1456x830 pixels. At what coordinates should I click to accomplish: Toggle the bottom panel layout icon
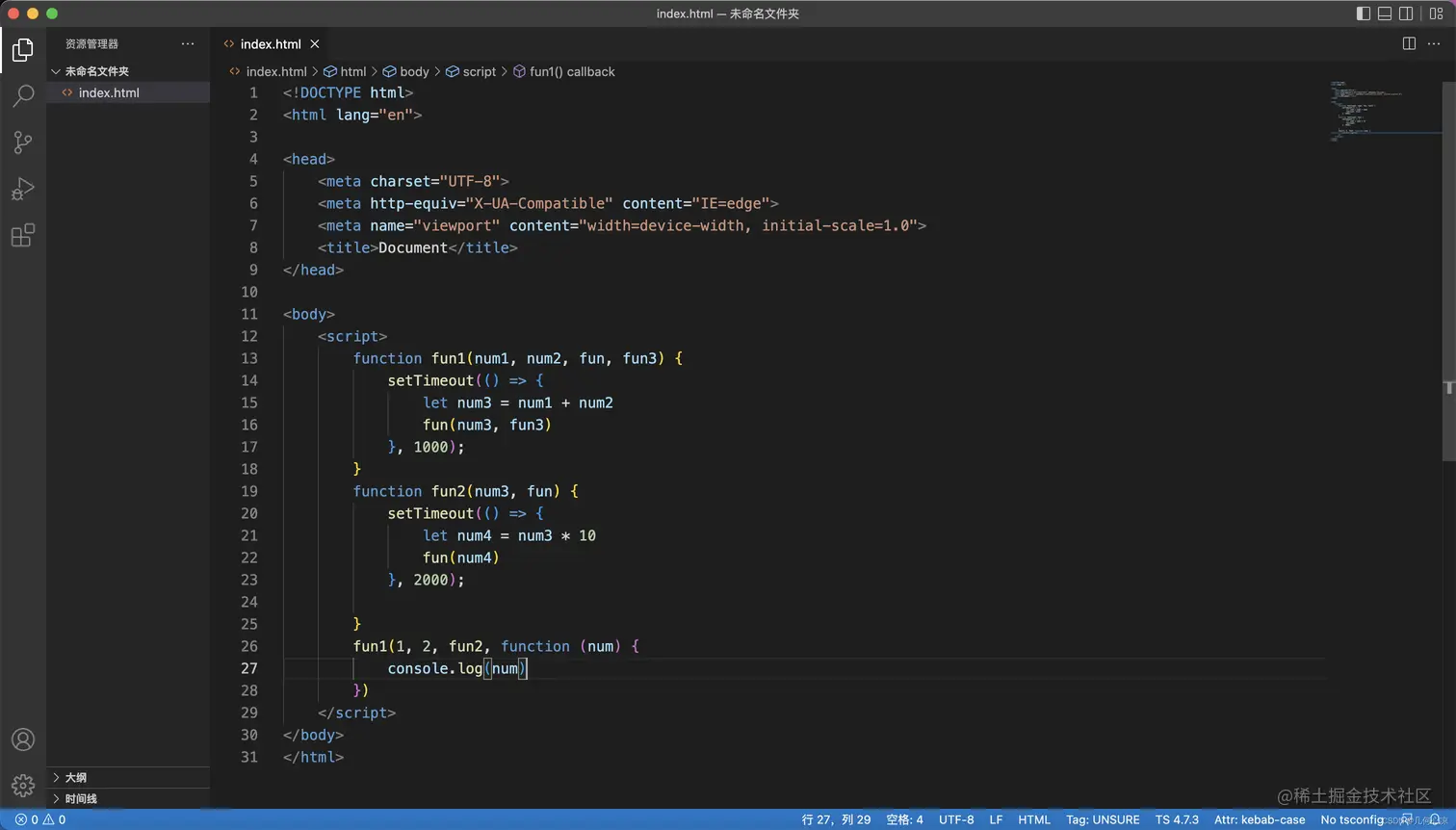[1385, 13]
